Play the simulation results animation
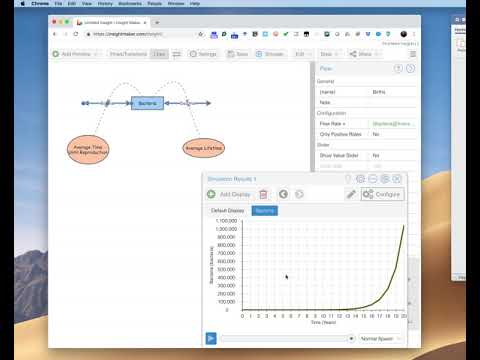This screenshot has height=360, width=480. pyautogui.click(x=211, y=338)
